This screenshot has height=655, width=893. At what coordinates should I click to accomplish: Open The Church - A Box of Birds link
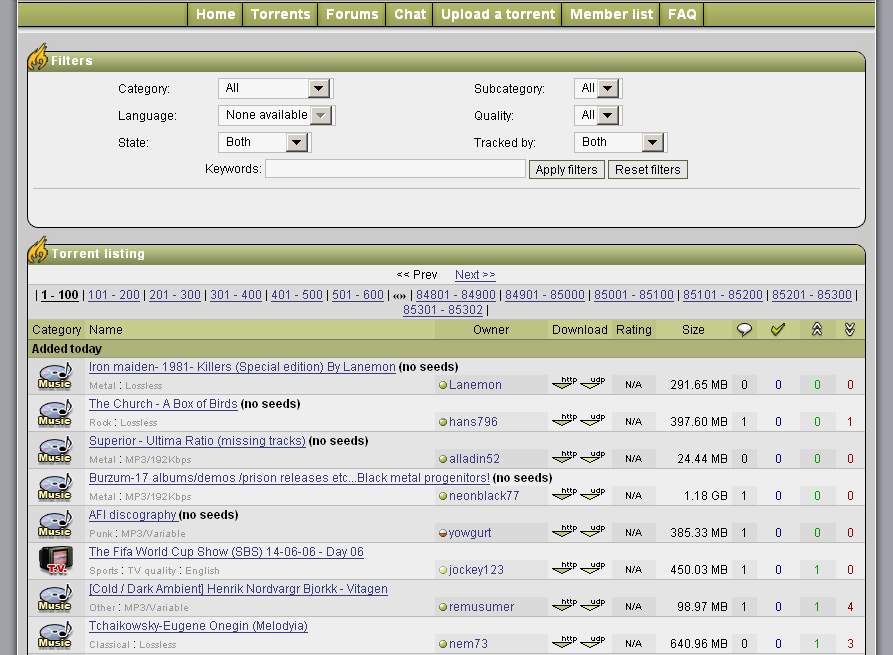pyautogui.click(x=163, y=404)
